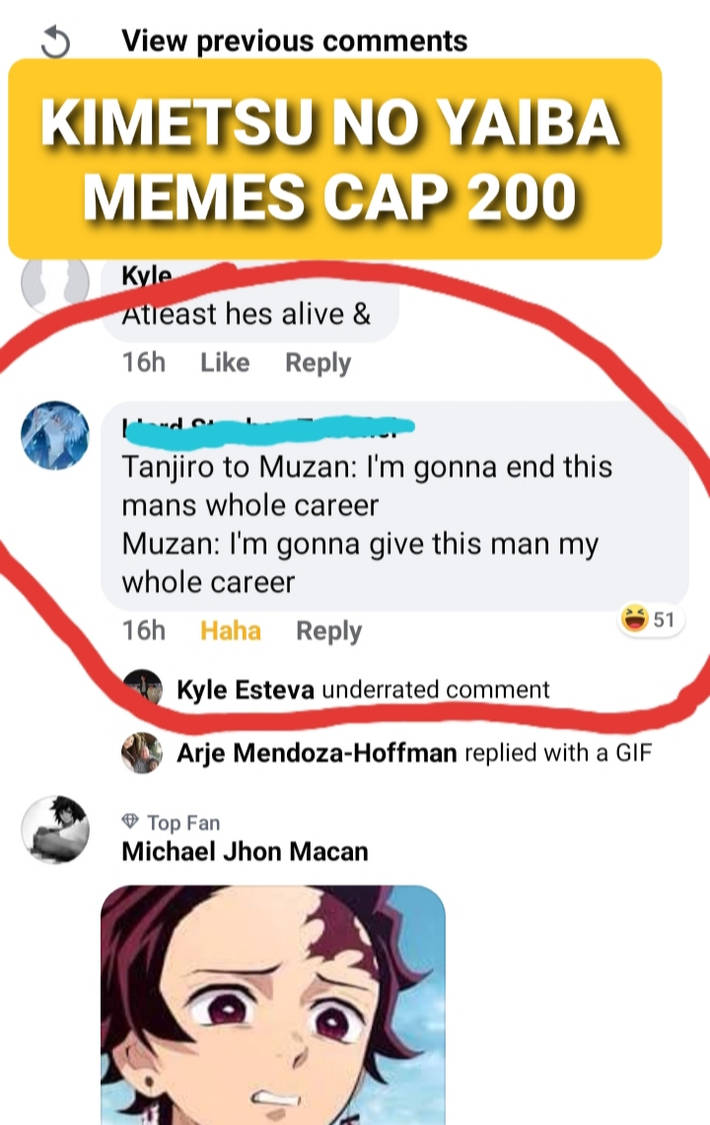This screenshot has width=710, height=1125.
Task: Toggle the Haha reaction on the Muzan comment
Action: (230, 631)
